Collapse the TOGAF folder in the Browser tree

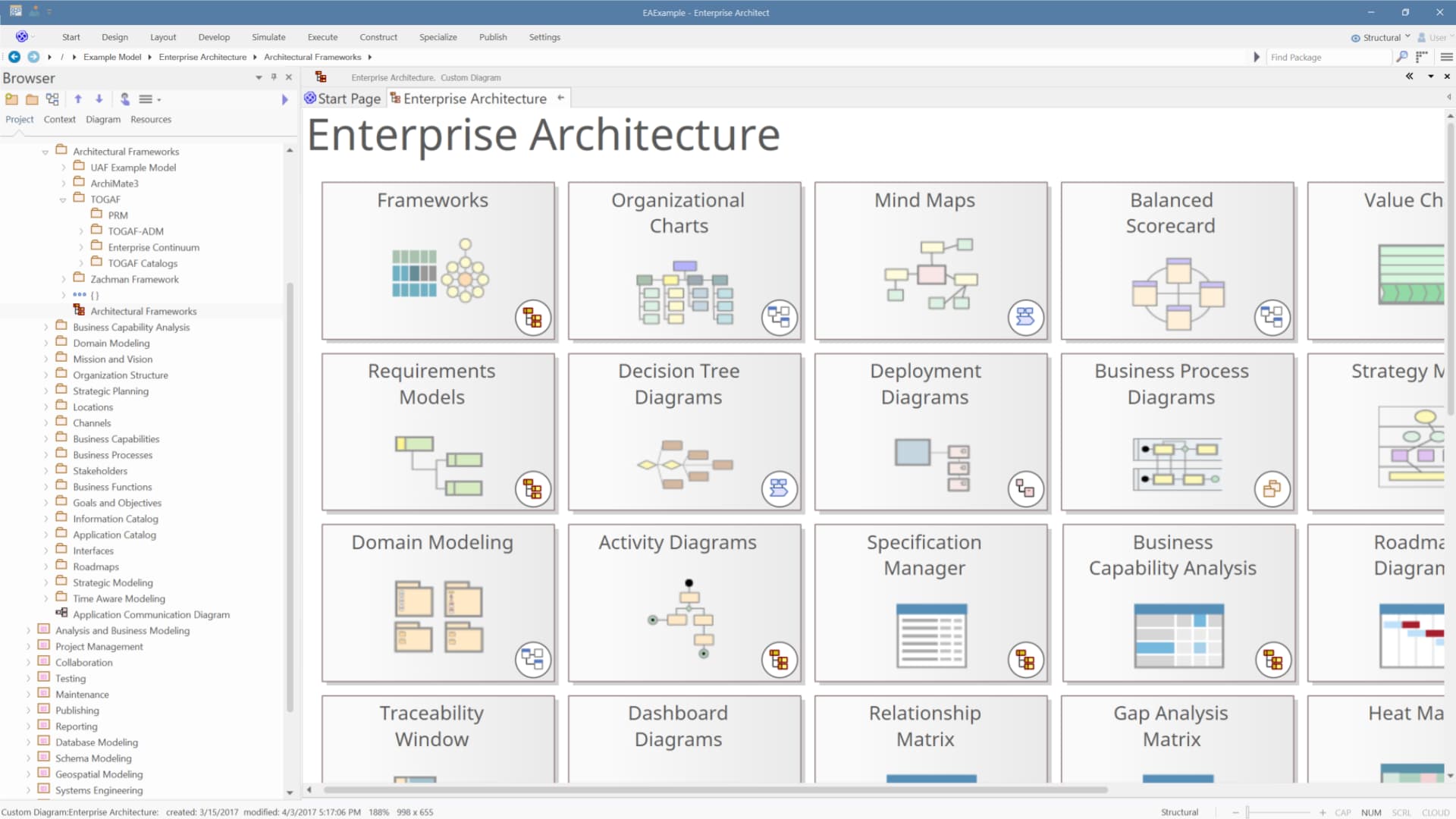(62, 199)
